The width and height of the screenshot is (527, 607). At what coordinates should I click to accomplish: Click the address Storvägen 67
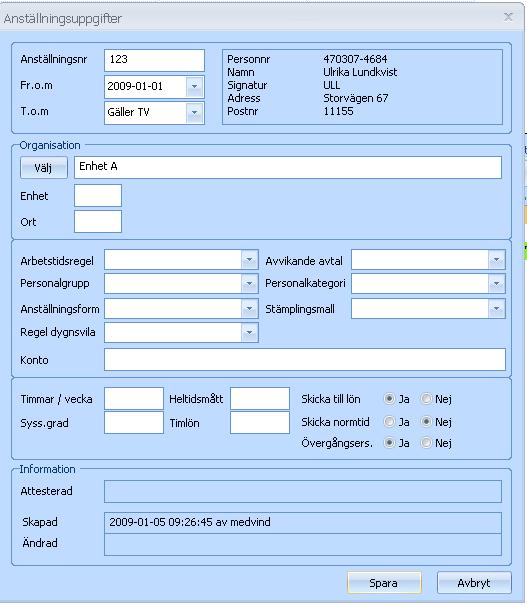[x=355, y=98]
